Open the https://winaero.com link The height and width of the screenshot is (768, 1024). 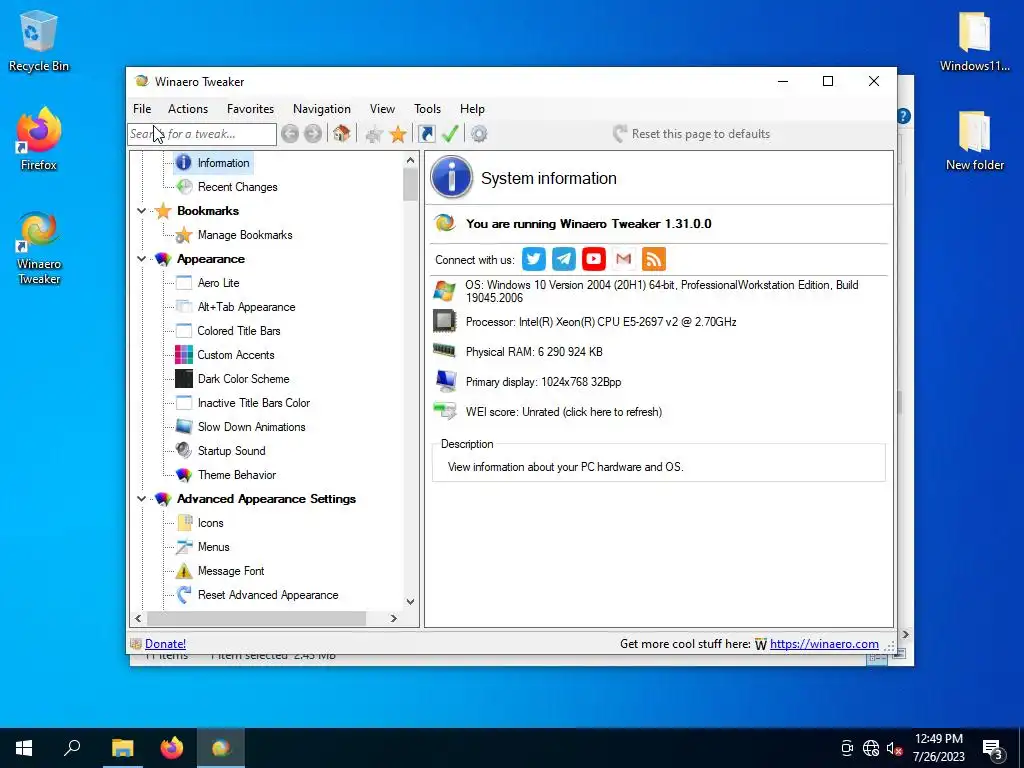coord(824,644)
